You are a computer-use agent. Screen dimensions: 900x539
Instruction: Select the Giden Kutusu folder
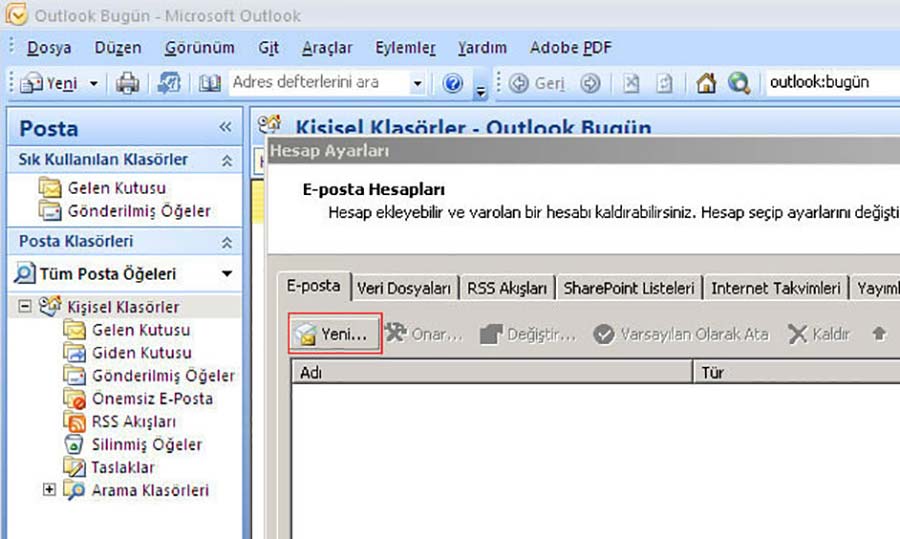point(142,353)
